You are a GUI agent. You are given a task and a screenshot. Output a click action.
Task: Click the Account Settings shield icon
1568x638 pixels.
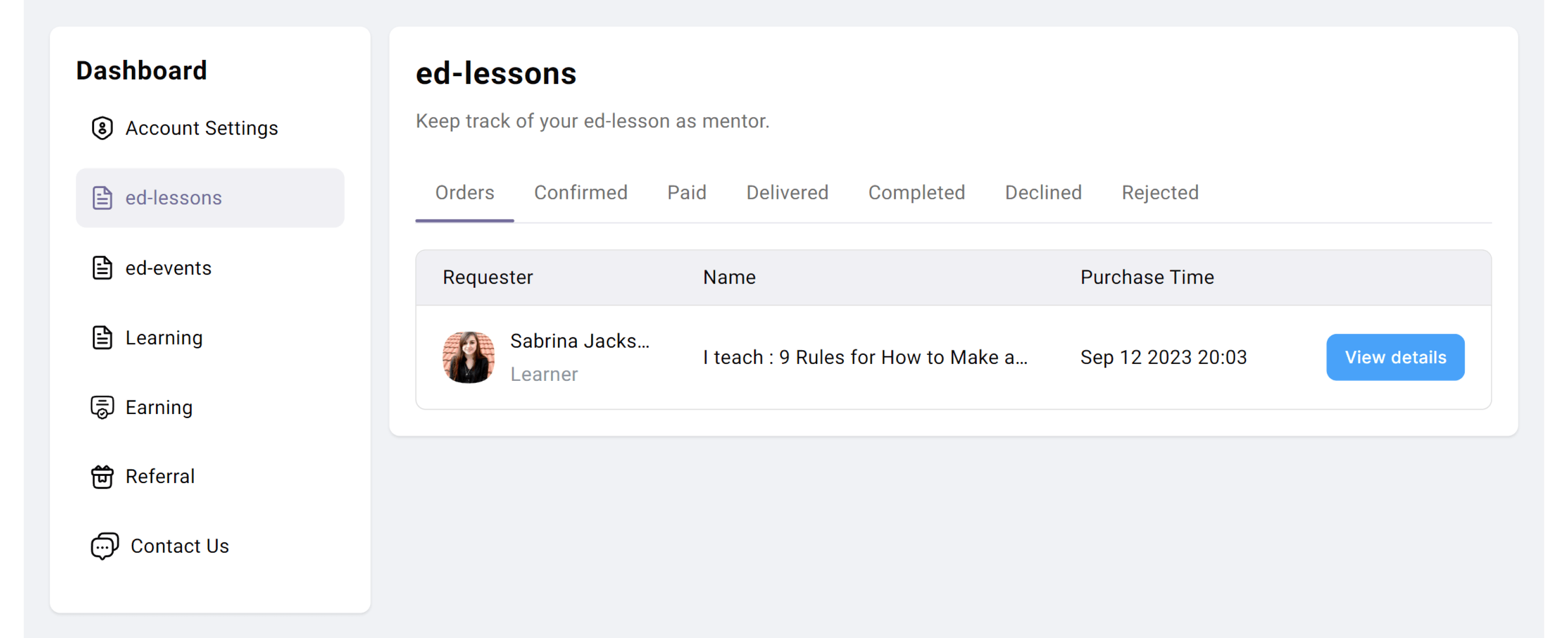point(102,128)
